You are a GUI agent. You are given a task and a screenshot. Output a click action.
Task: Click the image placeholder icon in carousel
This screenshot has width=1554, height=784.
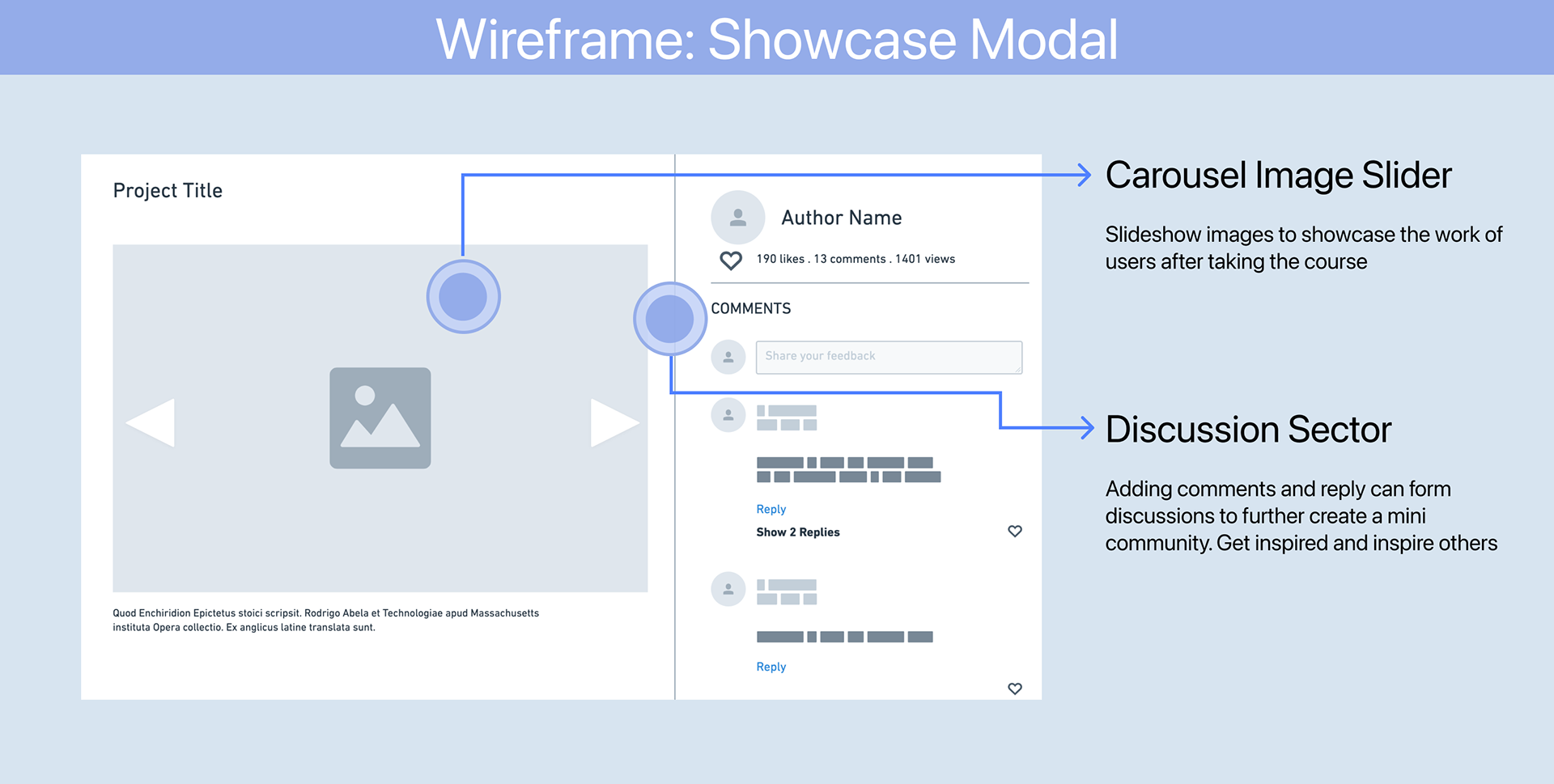pos(380,418)
